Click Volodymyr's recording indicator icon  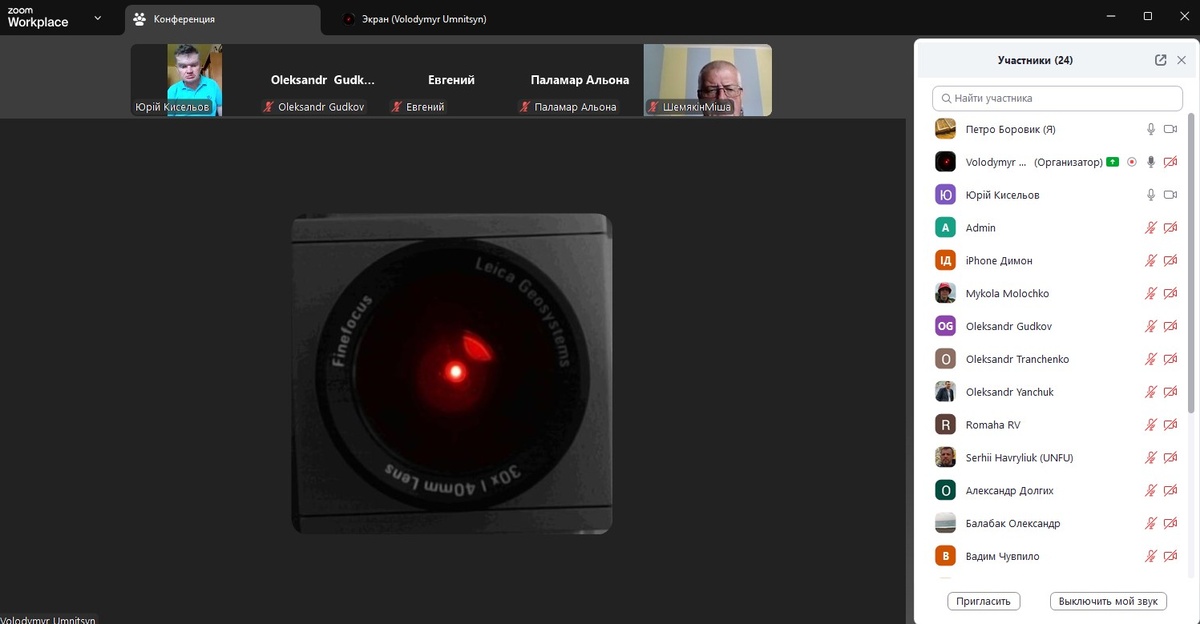(x=1131, y=162)
